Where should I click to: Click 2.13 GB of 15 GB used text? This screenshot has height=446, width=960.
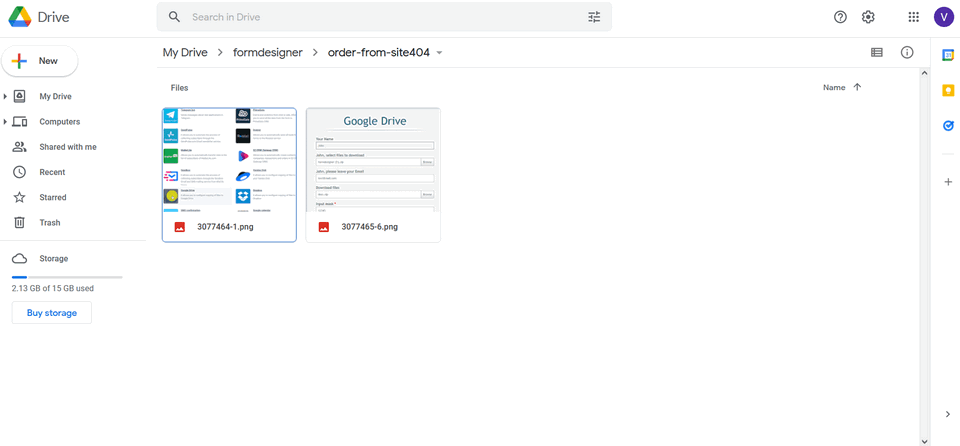53,288
